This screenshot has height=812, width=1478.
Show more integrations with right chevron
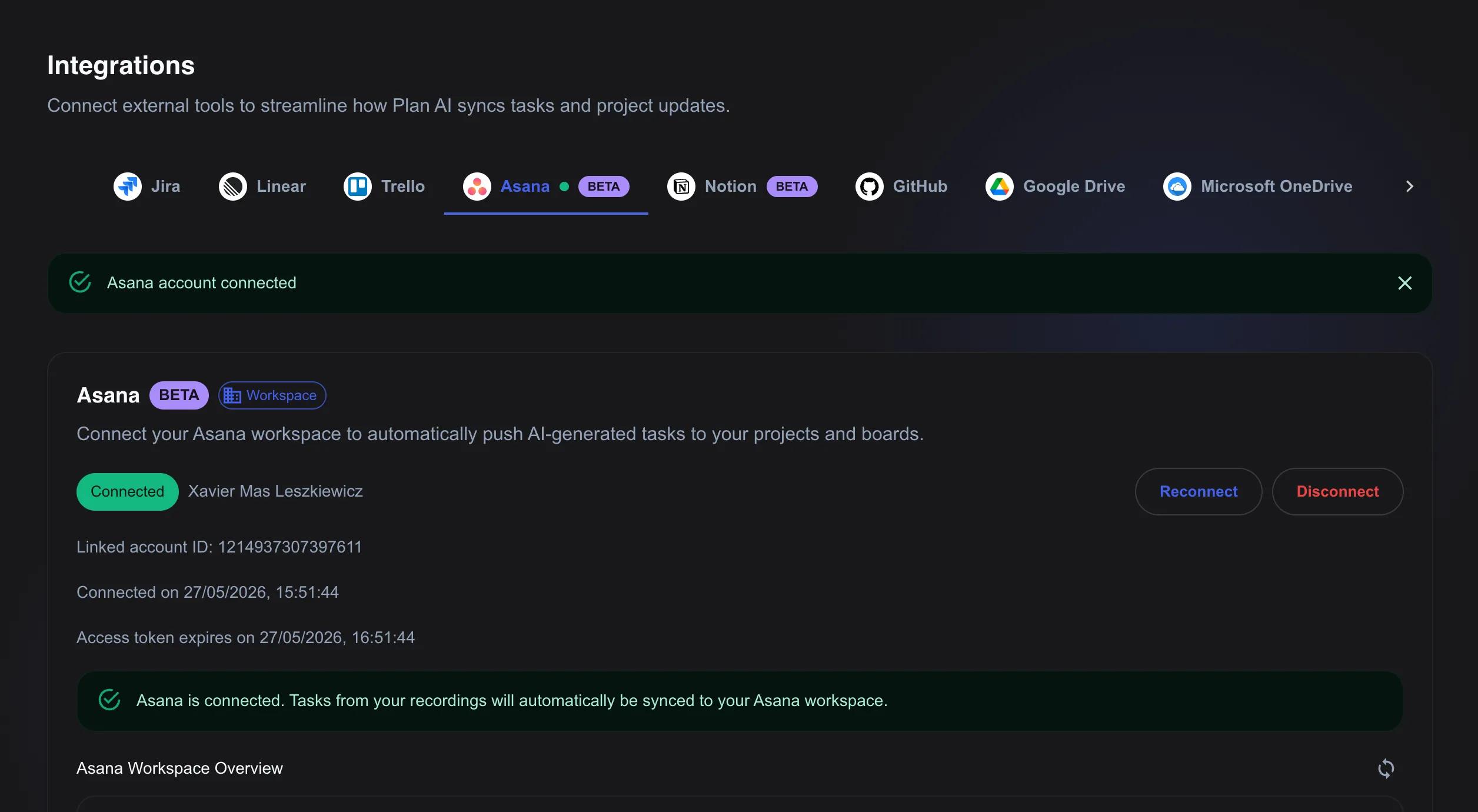(1410, 187)
